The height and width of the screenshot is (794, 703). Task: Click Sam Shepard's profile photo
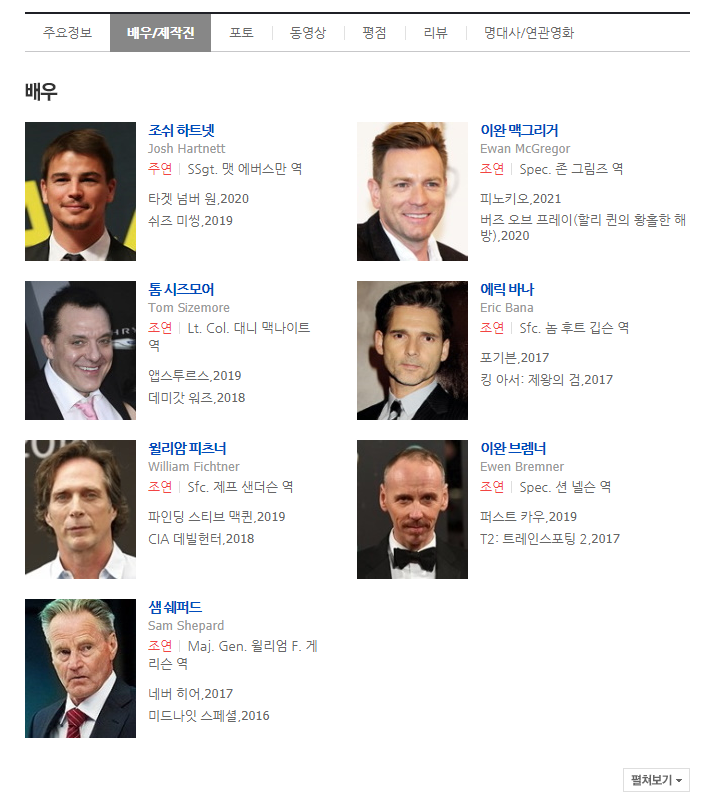click(81, 668)
